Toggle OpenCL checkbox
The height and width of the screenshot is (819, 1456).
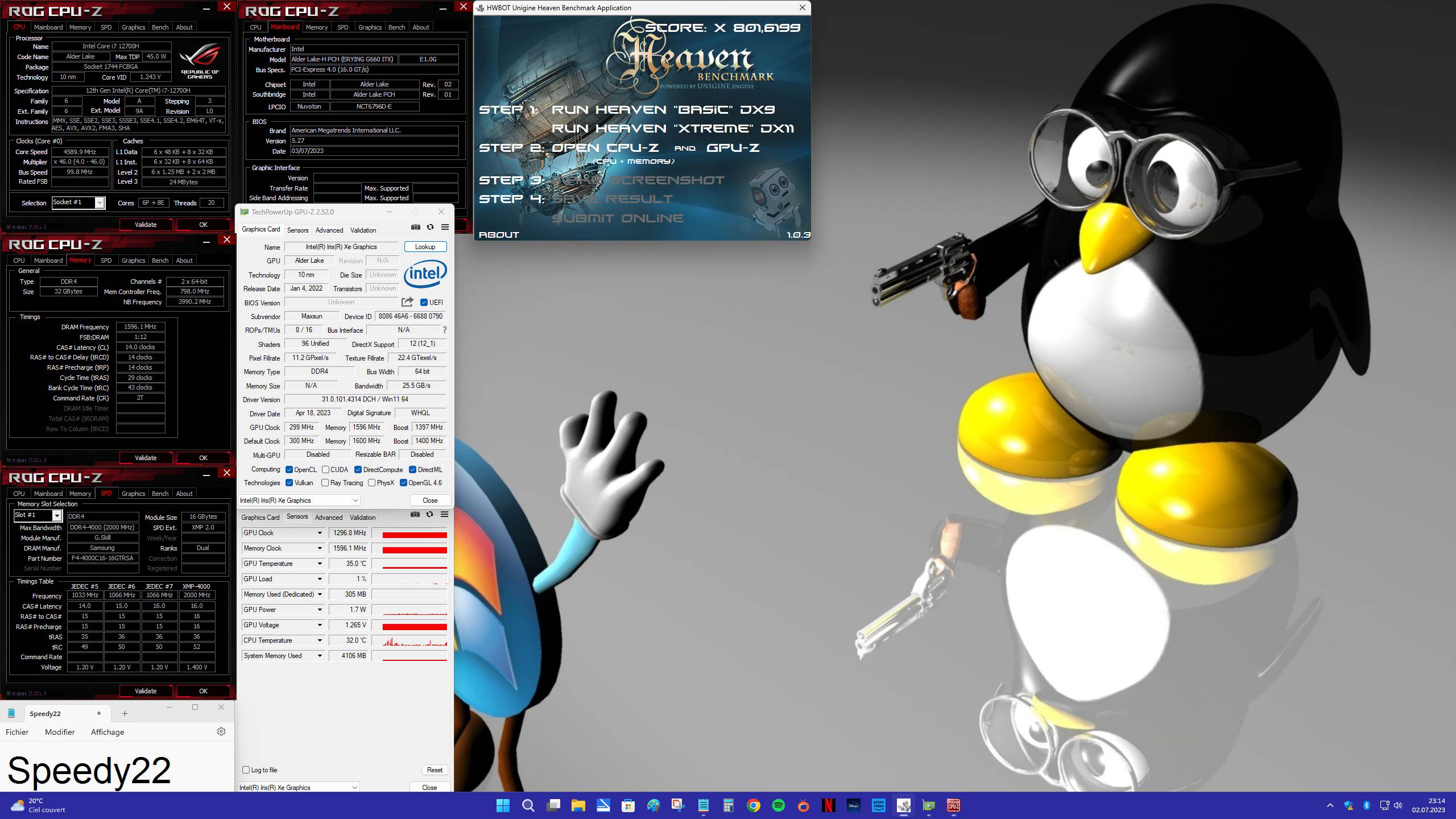[289, 470]
